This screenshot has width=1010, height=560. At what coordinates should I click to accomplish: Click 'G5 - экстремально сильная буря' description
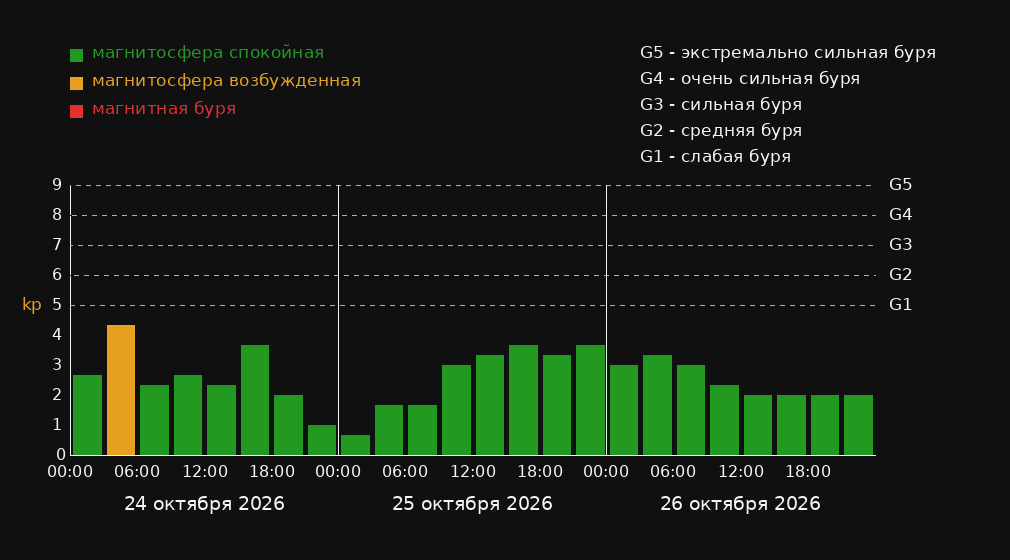pyautogui.click(x=788, y=53)
